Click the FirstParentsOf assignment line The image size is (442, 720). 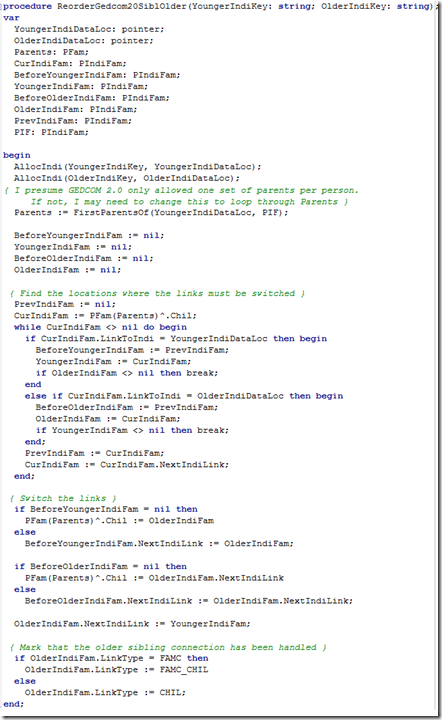click(x=151, y=213)
